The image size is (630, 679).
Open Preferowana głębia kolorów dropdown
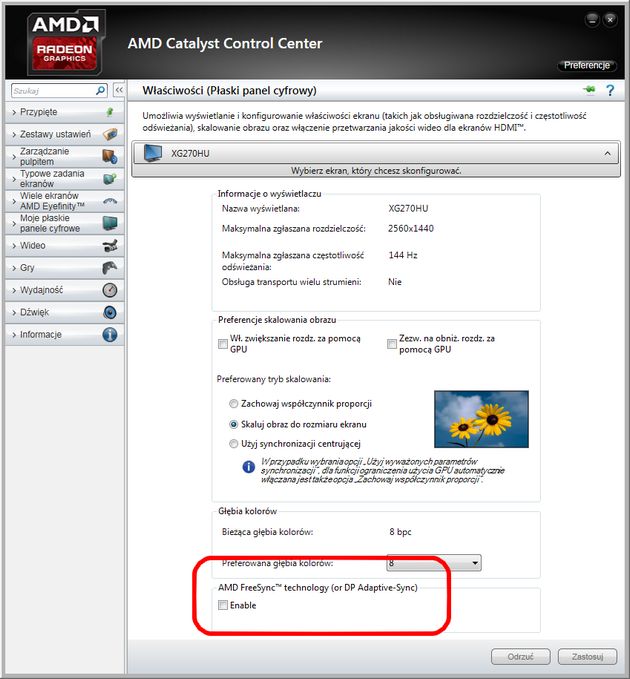434,563
